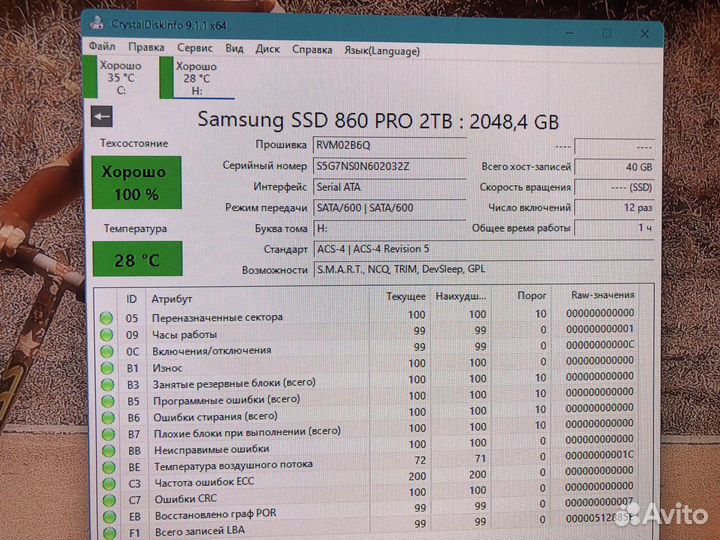Click status circle for attribute B7
The image size is (720, 540).
[x=108, y=434]
